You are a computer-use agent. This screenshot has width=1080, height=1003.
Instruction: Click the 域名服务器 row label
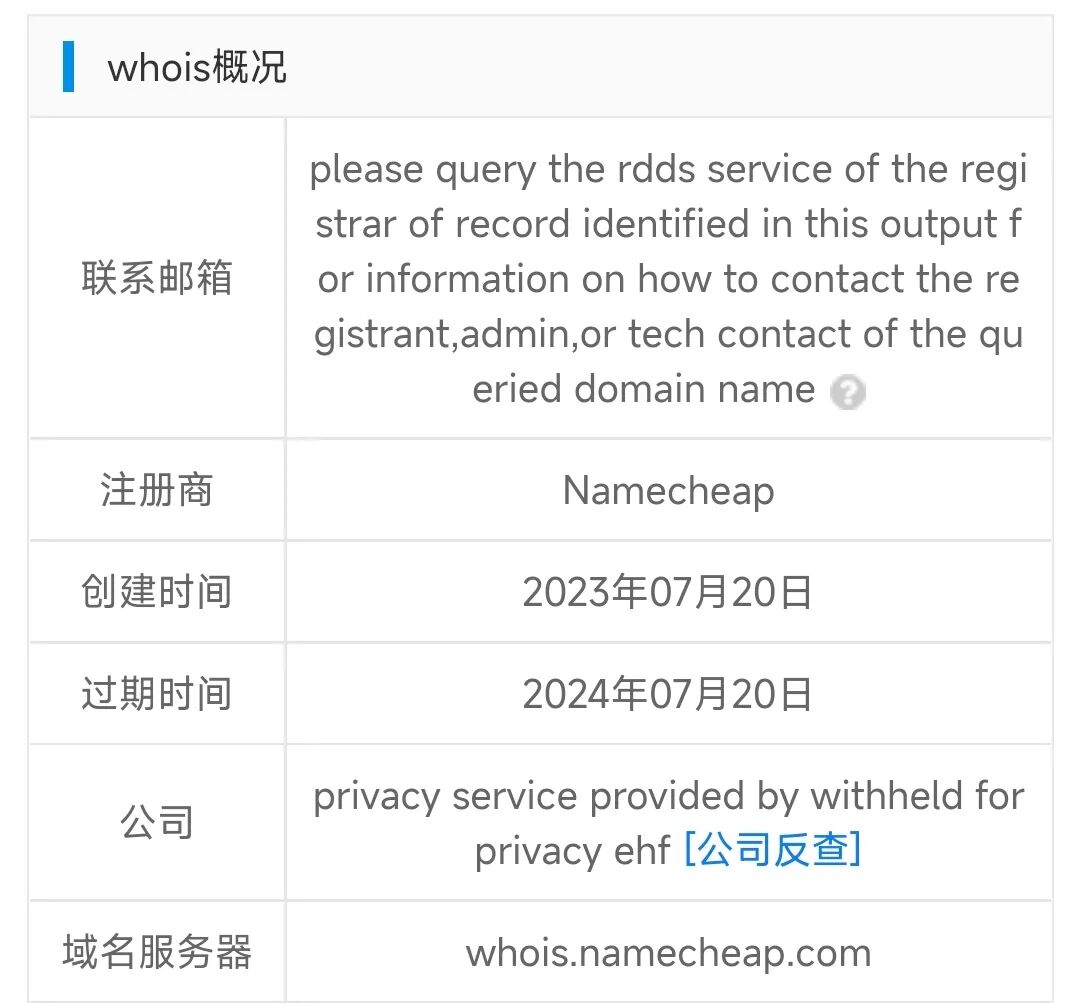tap(157, 952)
